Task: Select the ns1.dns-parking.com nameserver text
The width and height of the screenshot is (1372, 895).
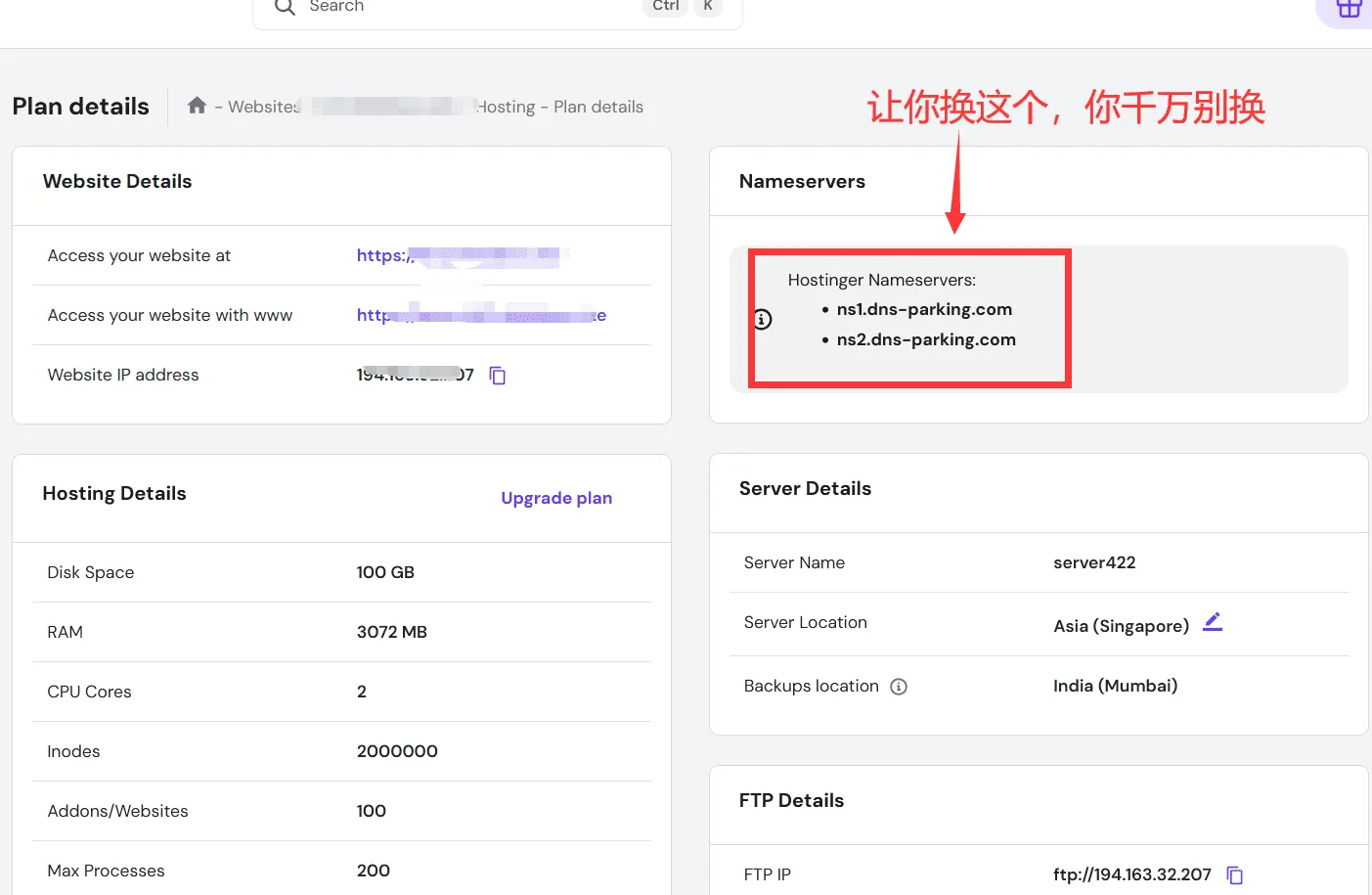Action: point(924,309)
